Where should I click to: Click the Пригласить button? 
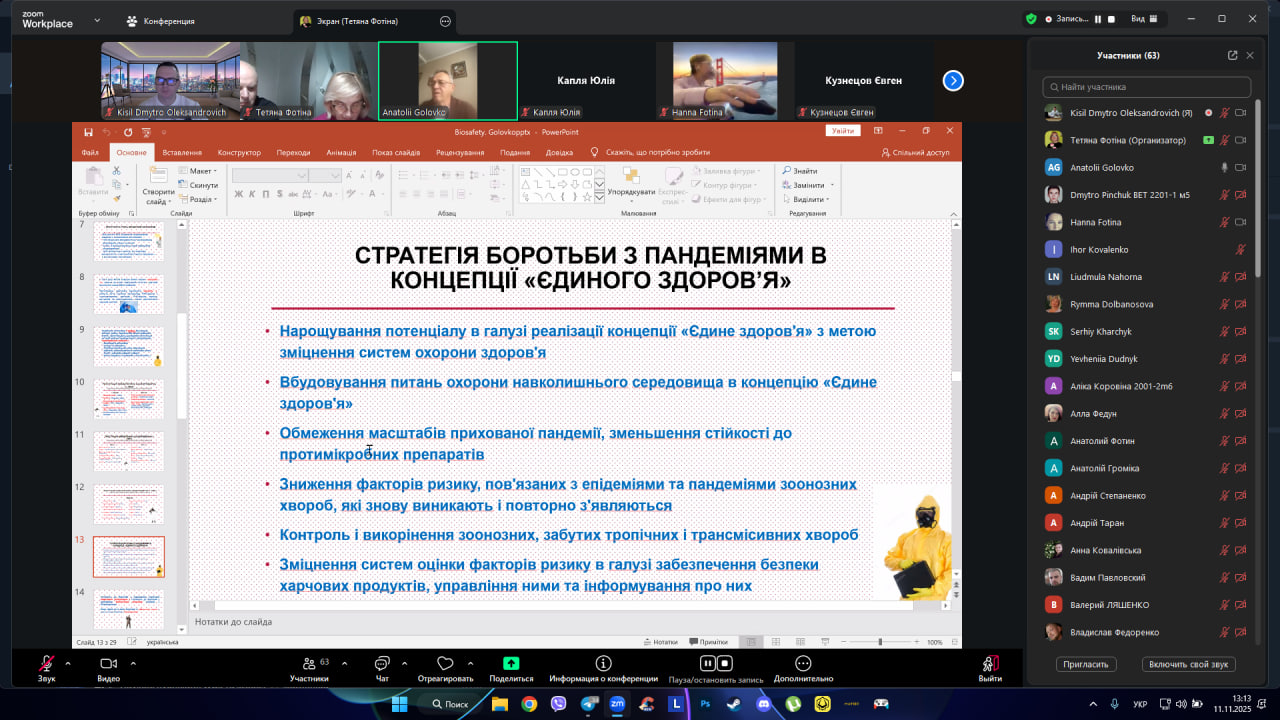click(x=1086, y=664)
